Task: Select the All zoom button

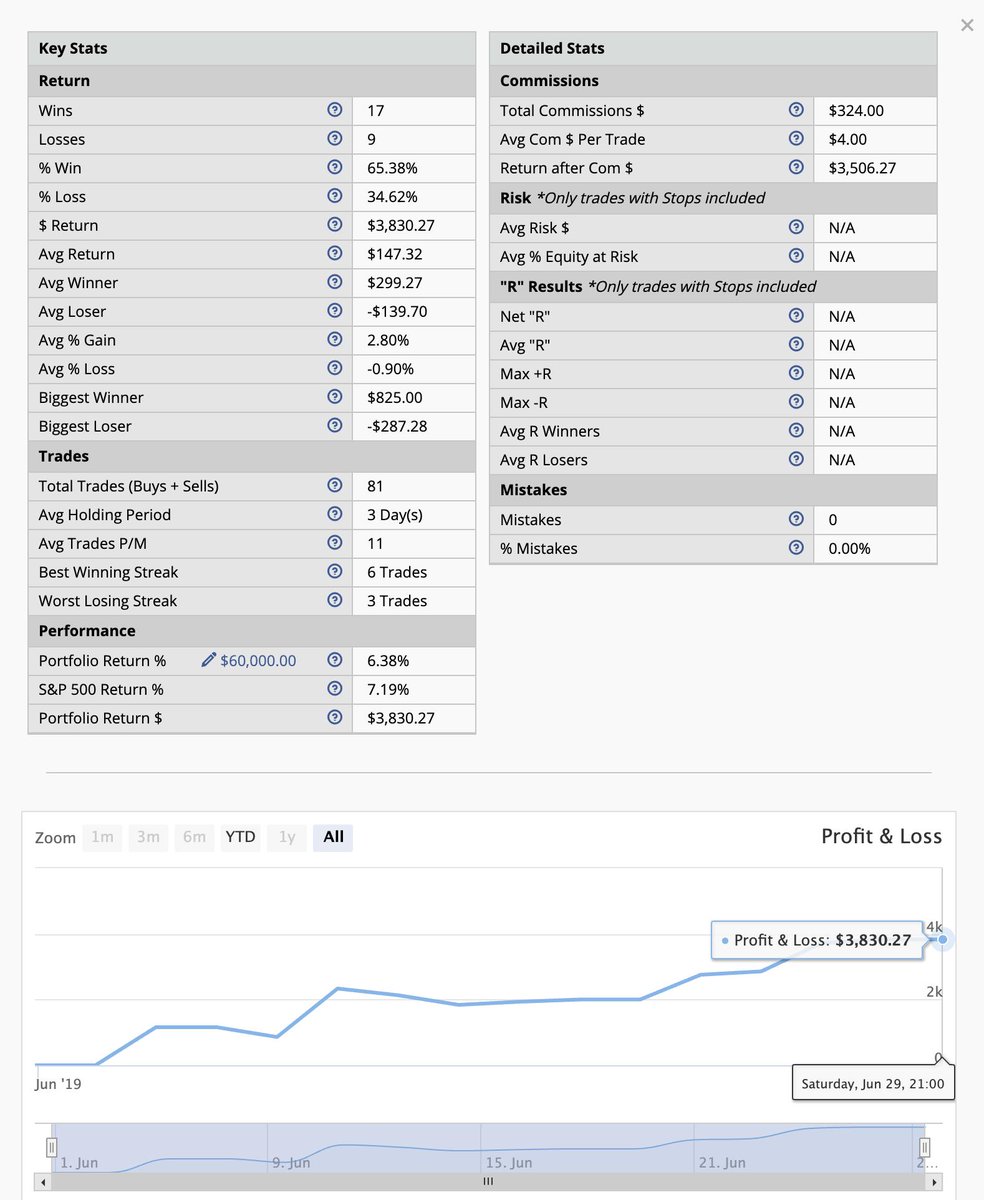Action: tap(332, 837)
